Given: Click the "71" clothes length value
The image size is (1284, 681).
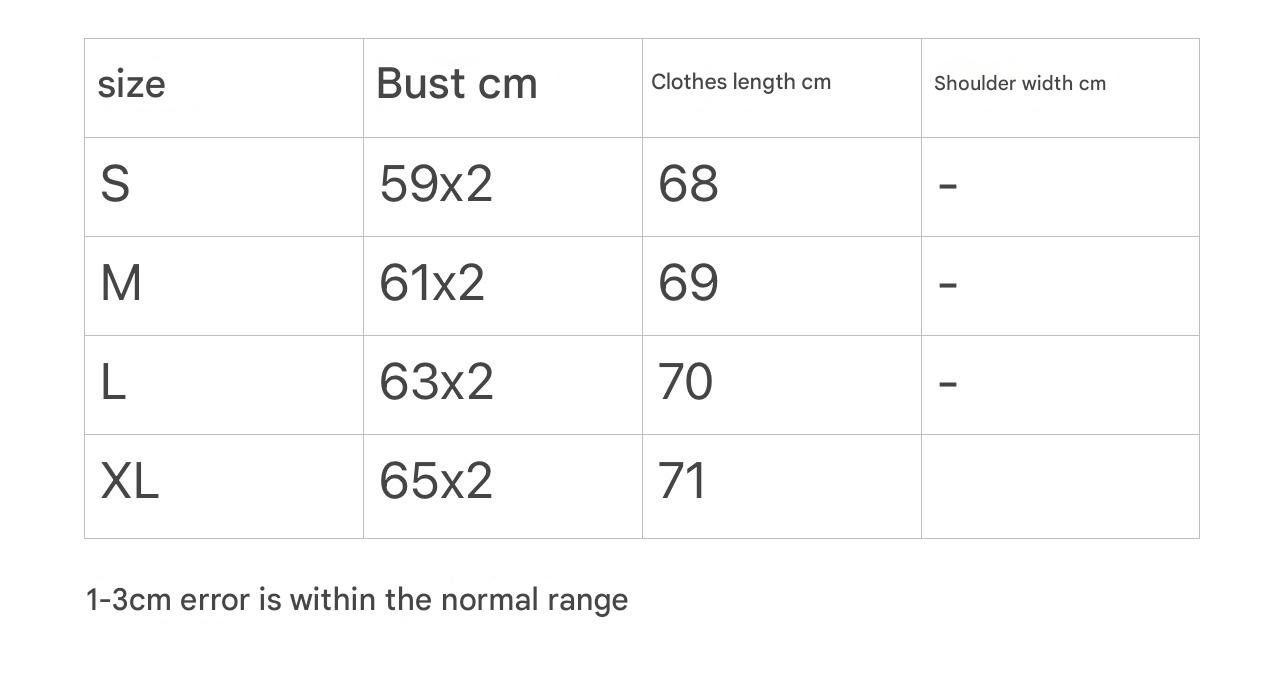Looking at the screenshot, I should [682, 482].
